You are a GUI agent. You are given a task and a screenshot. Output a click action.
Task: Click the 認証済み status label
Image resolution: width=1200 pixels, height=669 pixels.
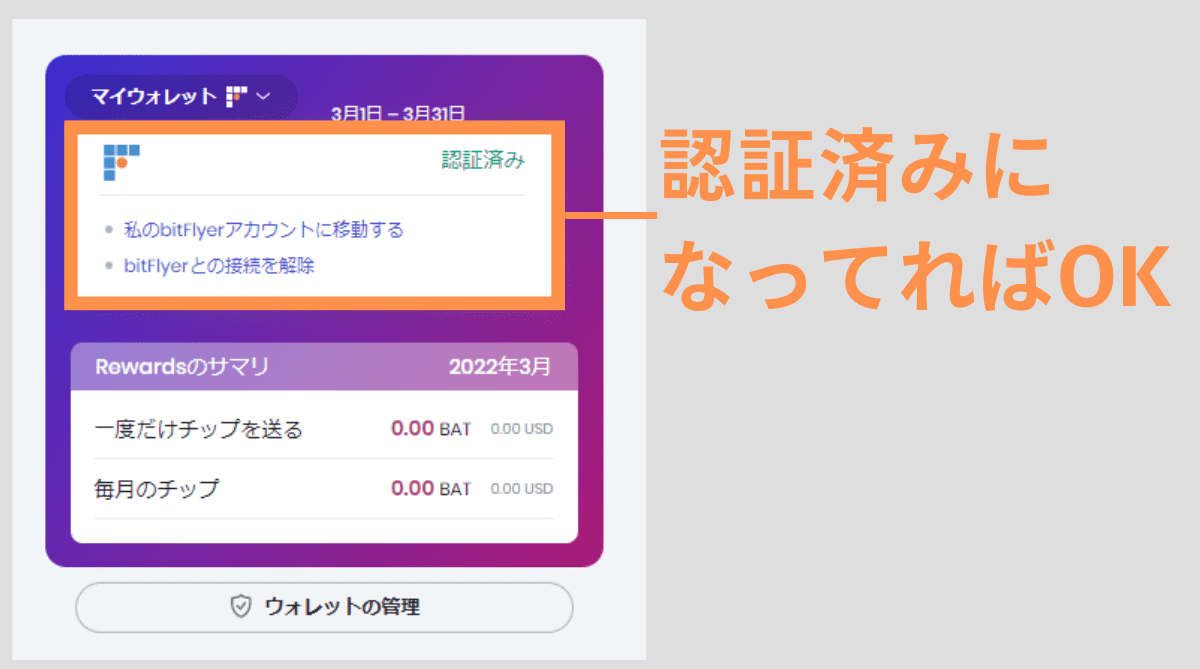point(483,160)
